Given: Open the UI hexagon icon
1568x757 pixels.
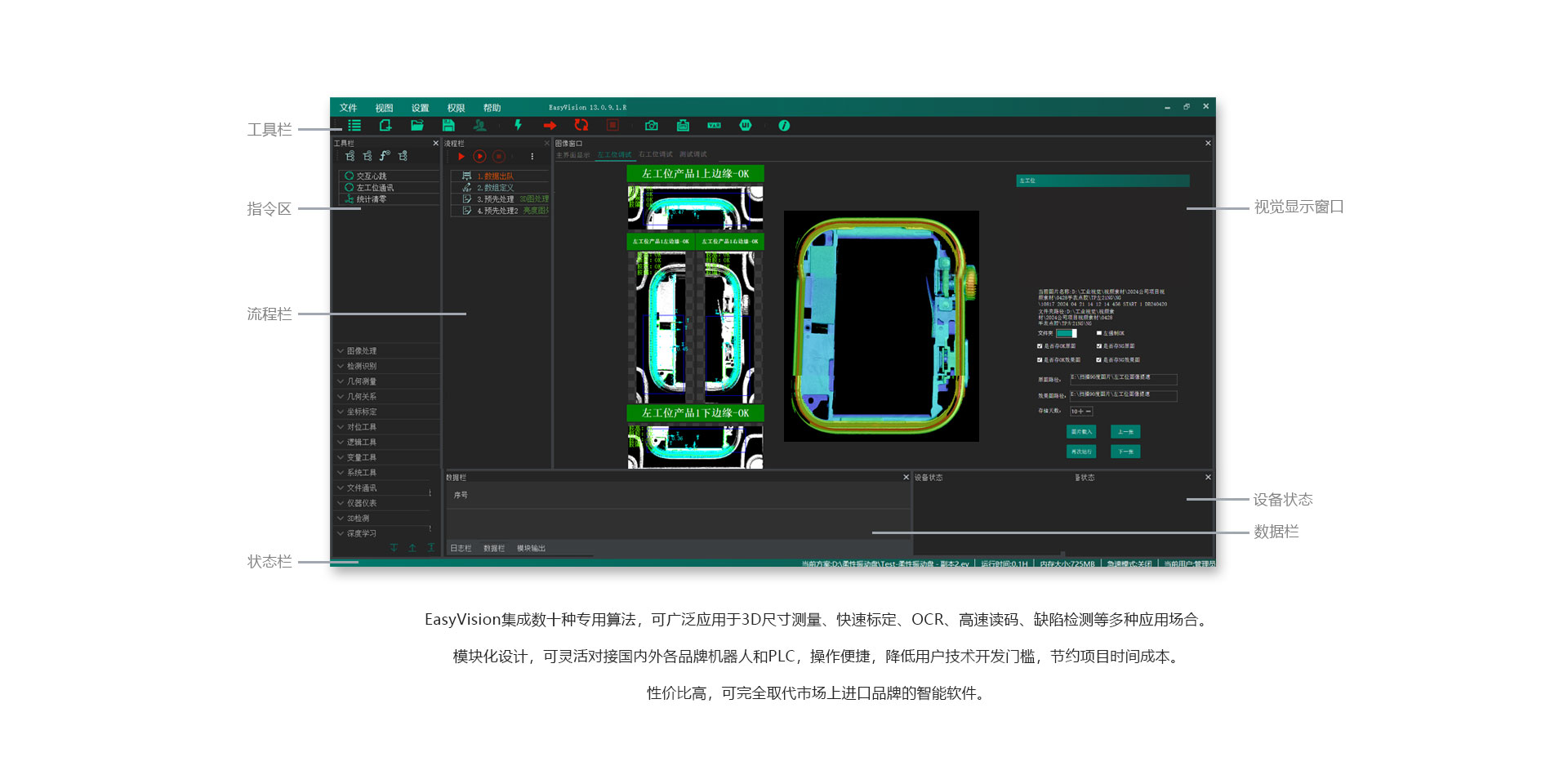Looking at the screenshot, I should 746,125.
